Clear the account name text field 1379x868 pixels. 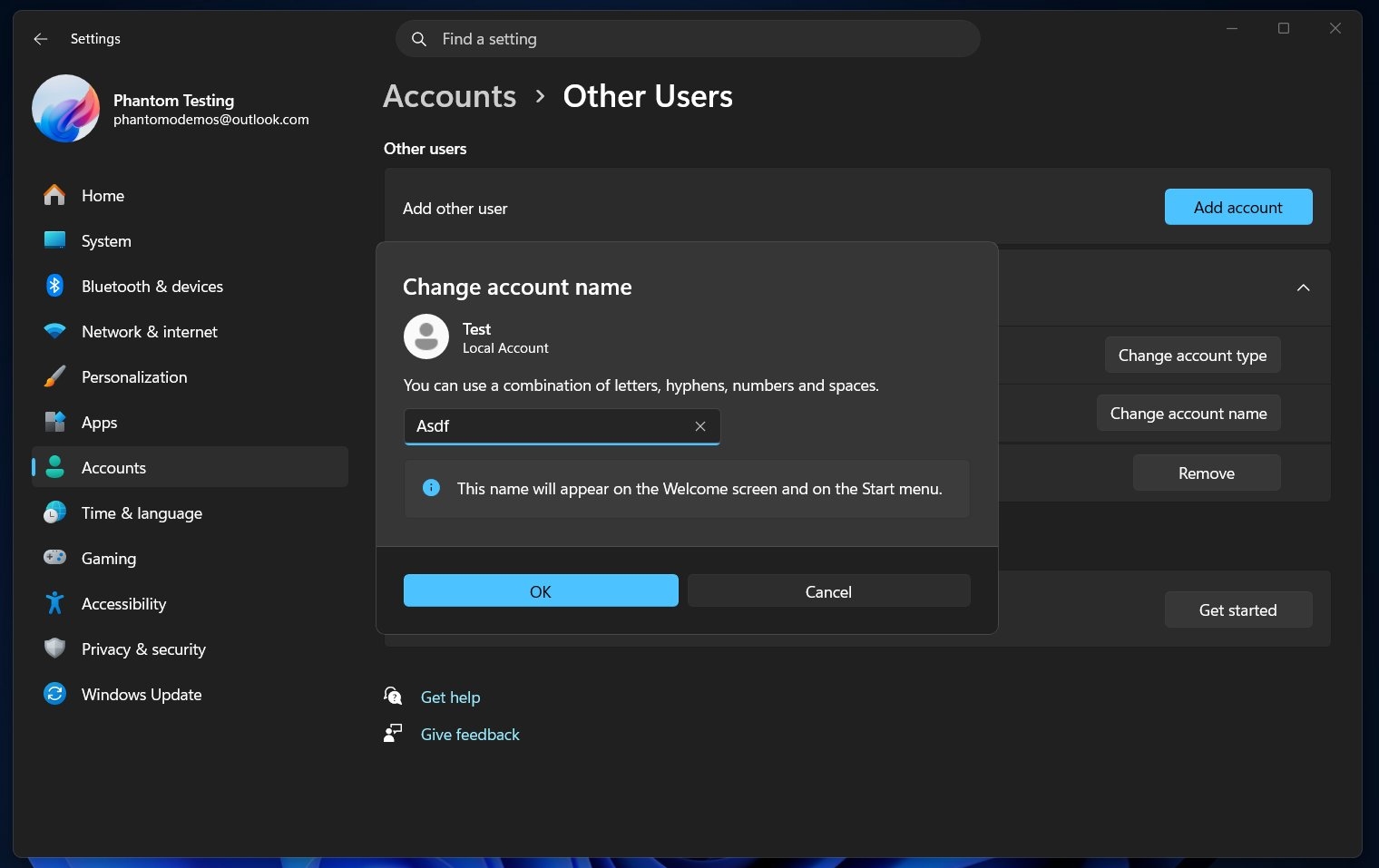(x=700, y=426)
